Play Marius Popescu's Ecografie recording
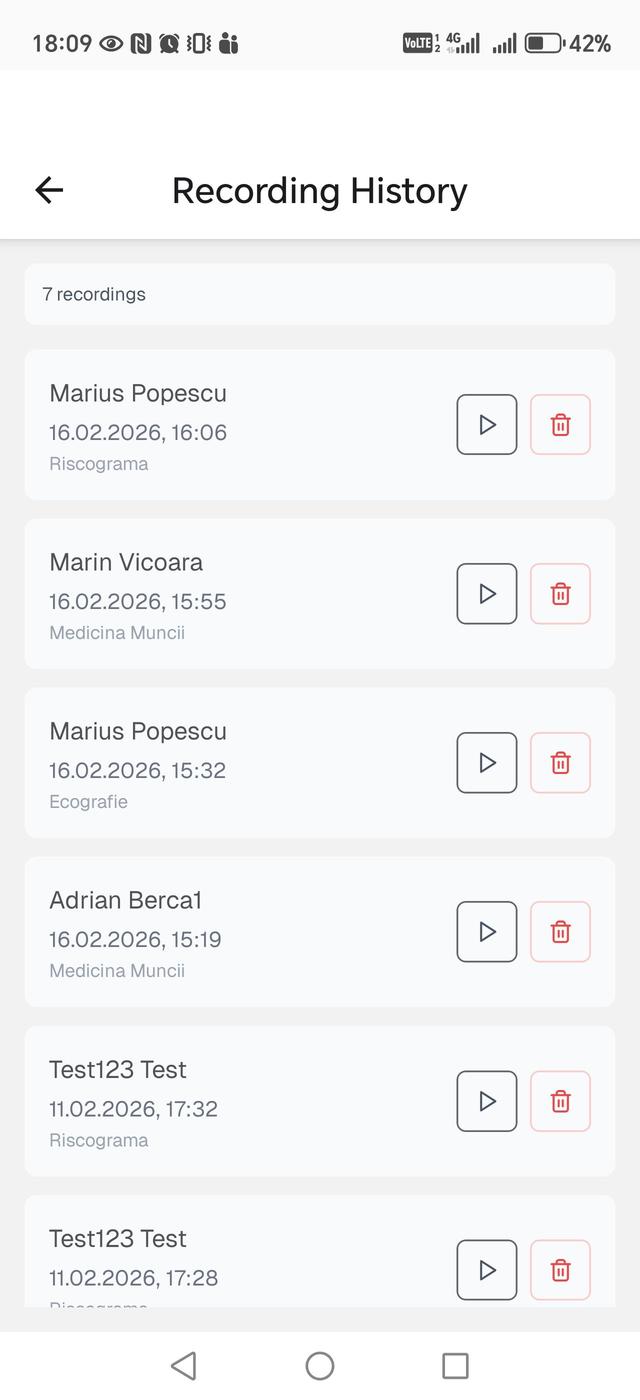This screenshot has height=1400, width=640. [x=487, y=763]
